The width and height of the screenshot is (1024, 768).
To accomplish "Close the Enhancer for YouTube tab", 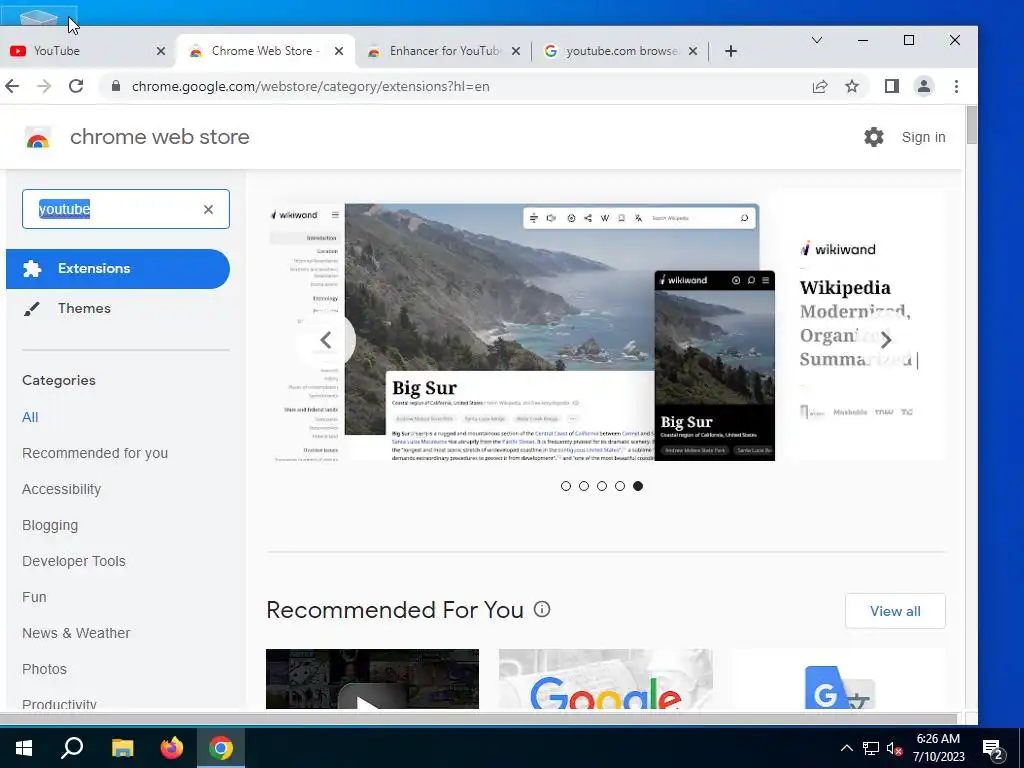I will coord(515,51).
